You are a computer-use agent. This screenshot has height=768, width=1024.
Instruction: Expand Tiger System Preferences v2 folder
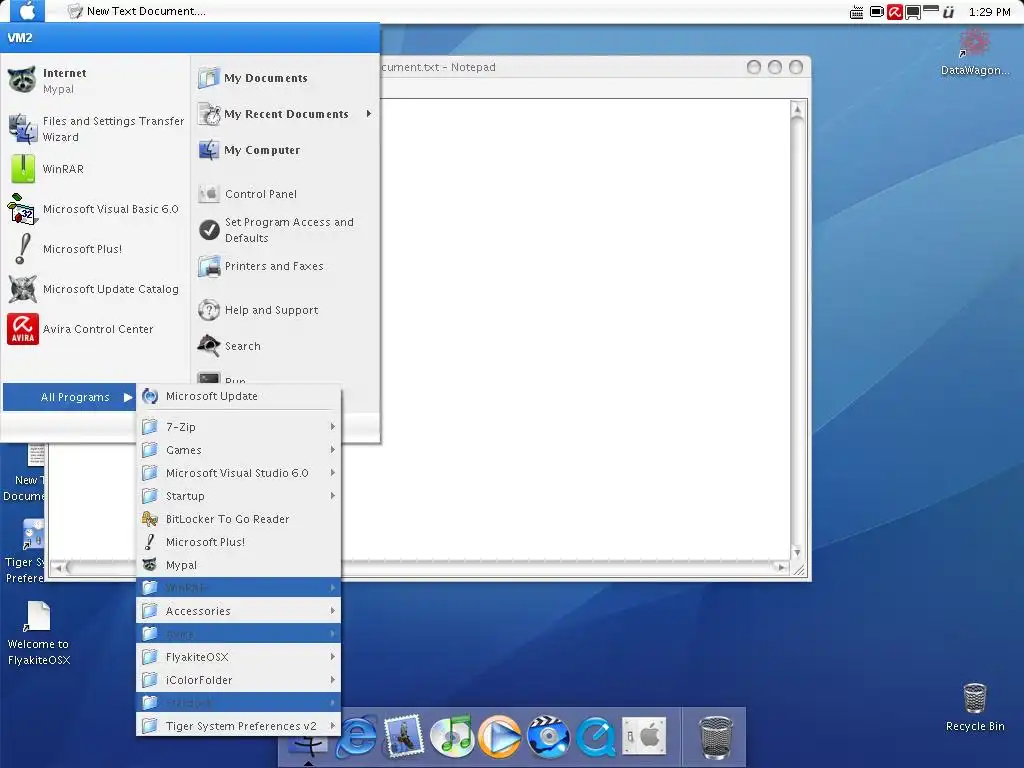(238, 726)
